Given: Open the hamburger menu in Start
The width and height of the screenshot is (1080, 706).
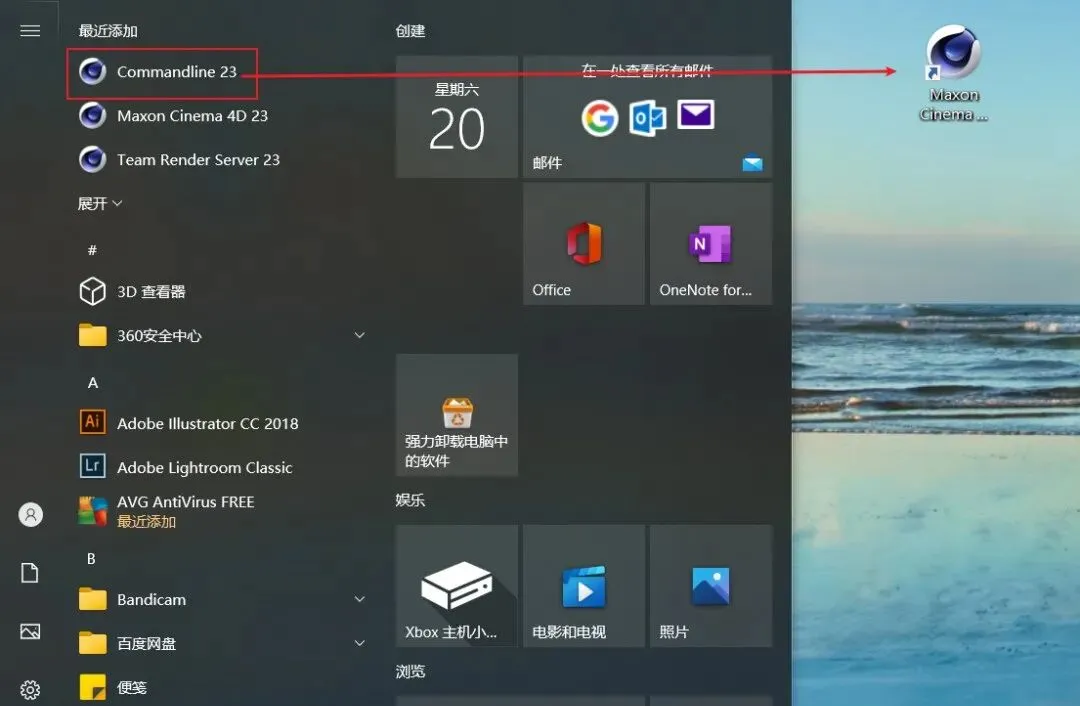Looking at the screenshot, I should click(x=30, y=30).
